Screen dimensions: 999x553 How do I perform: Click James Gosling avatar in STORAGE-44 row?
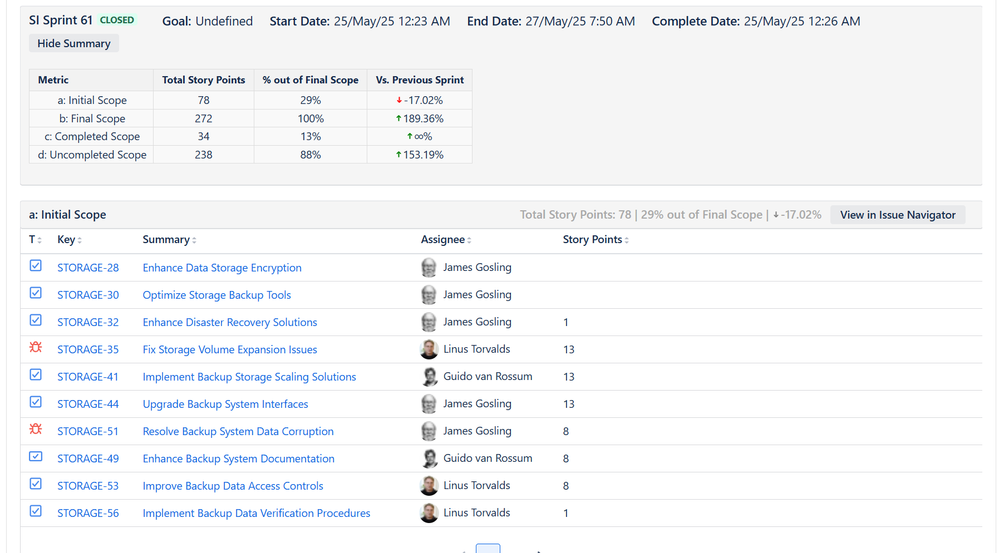click(429, 404)
